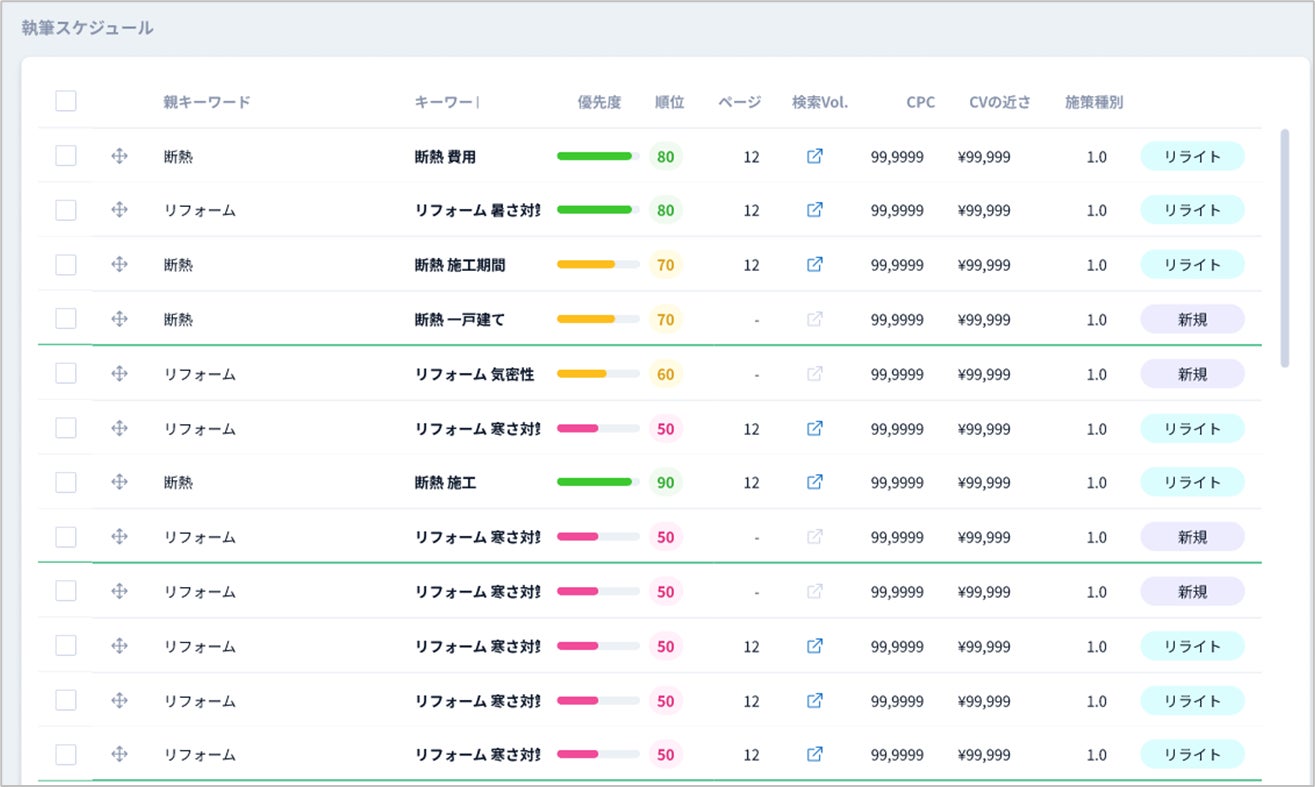Tick the checkbox for リフォーム 気密性

click(66, 374)
